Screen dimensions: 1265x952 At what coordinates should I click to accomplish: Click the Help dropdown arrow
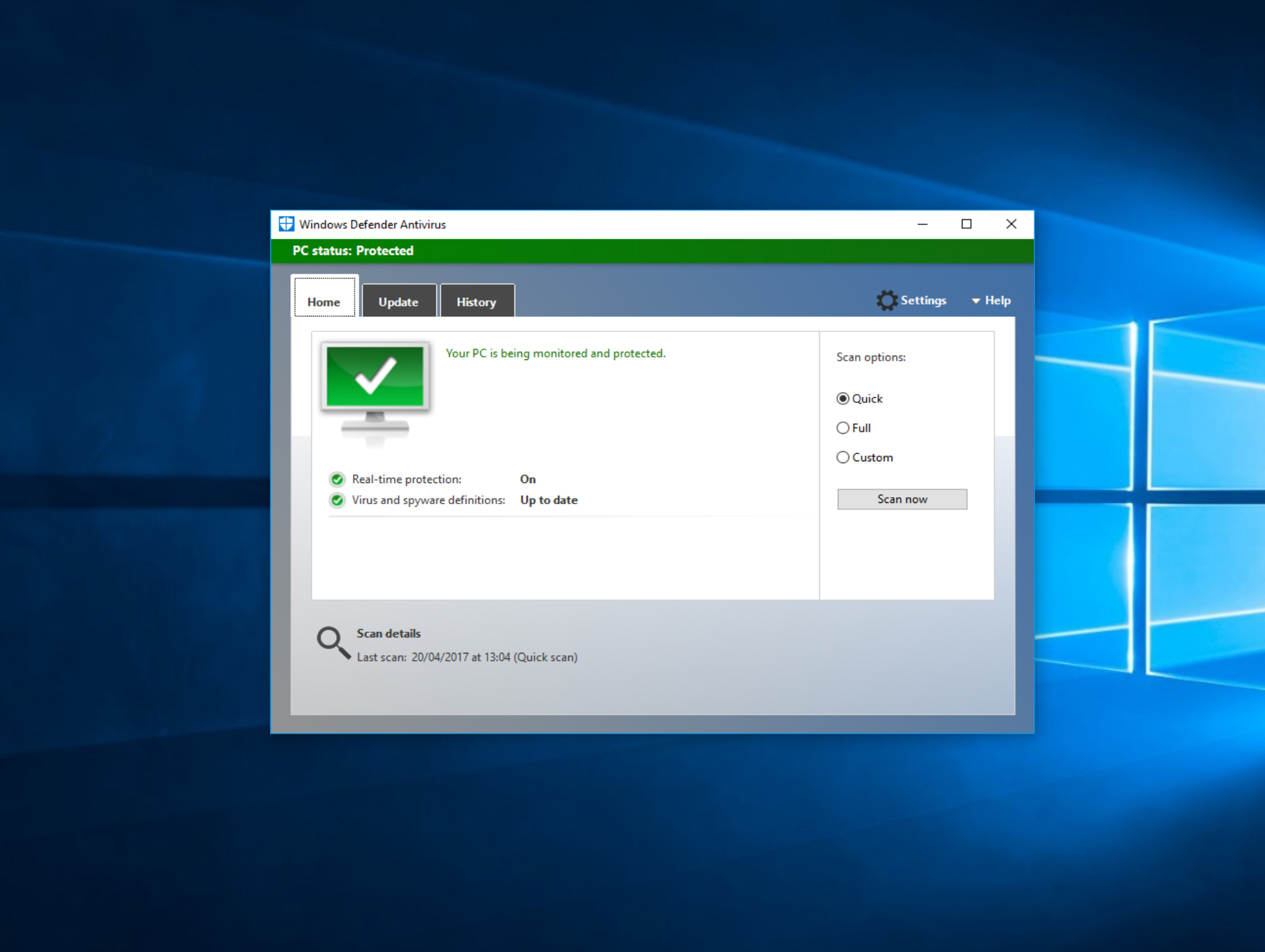pos(976,299)
